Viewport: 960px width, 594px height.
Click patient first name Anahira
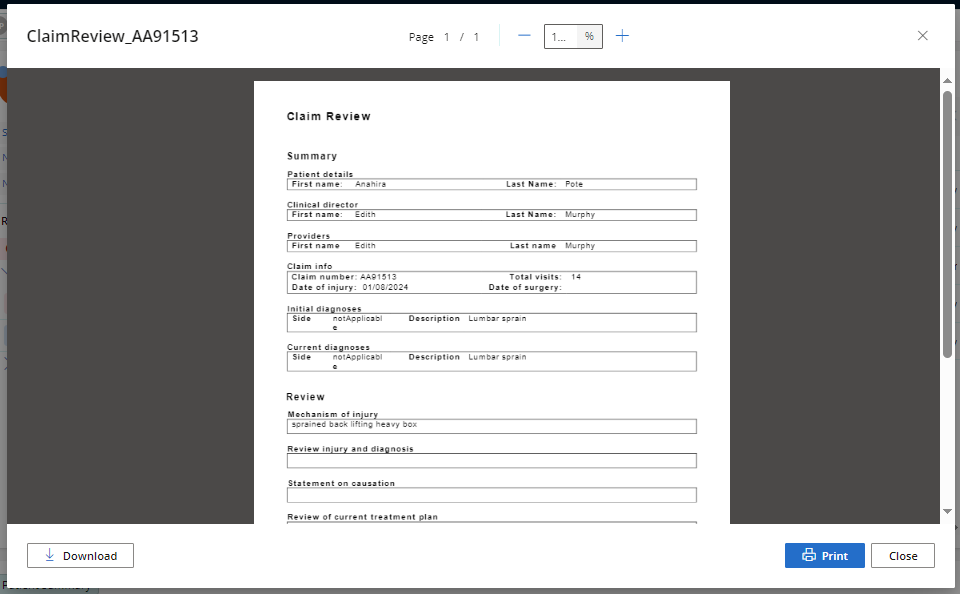370,184
